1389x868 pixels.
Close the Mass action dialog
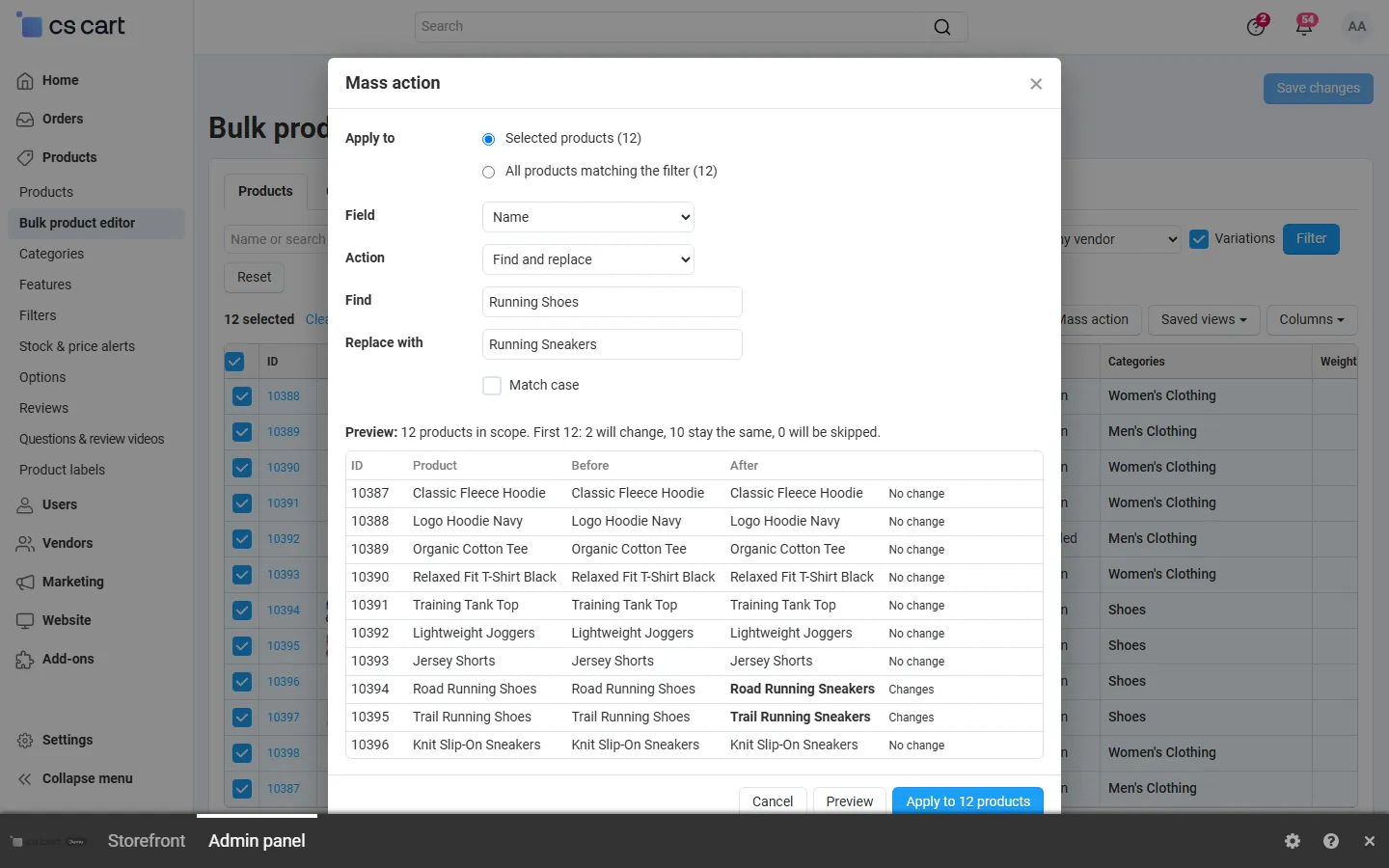pyautogui.click(x=1036, y=84)
